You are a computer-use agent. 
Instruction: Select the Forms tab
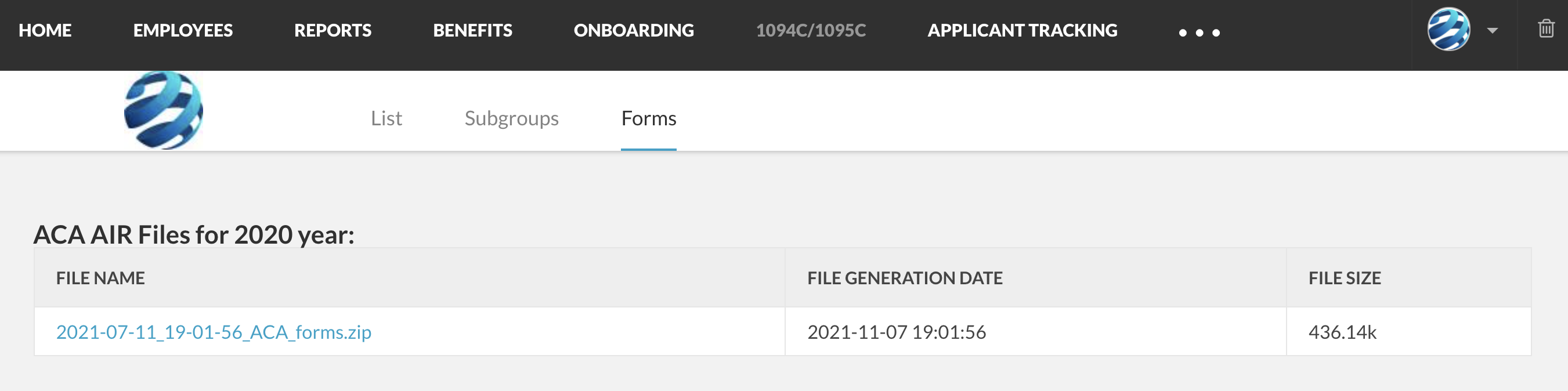[x=648, y=118]
